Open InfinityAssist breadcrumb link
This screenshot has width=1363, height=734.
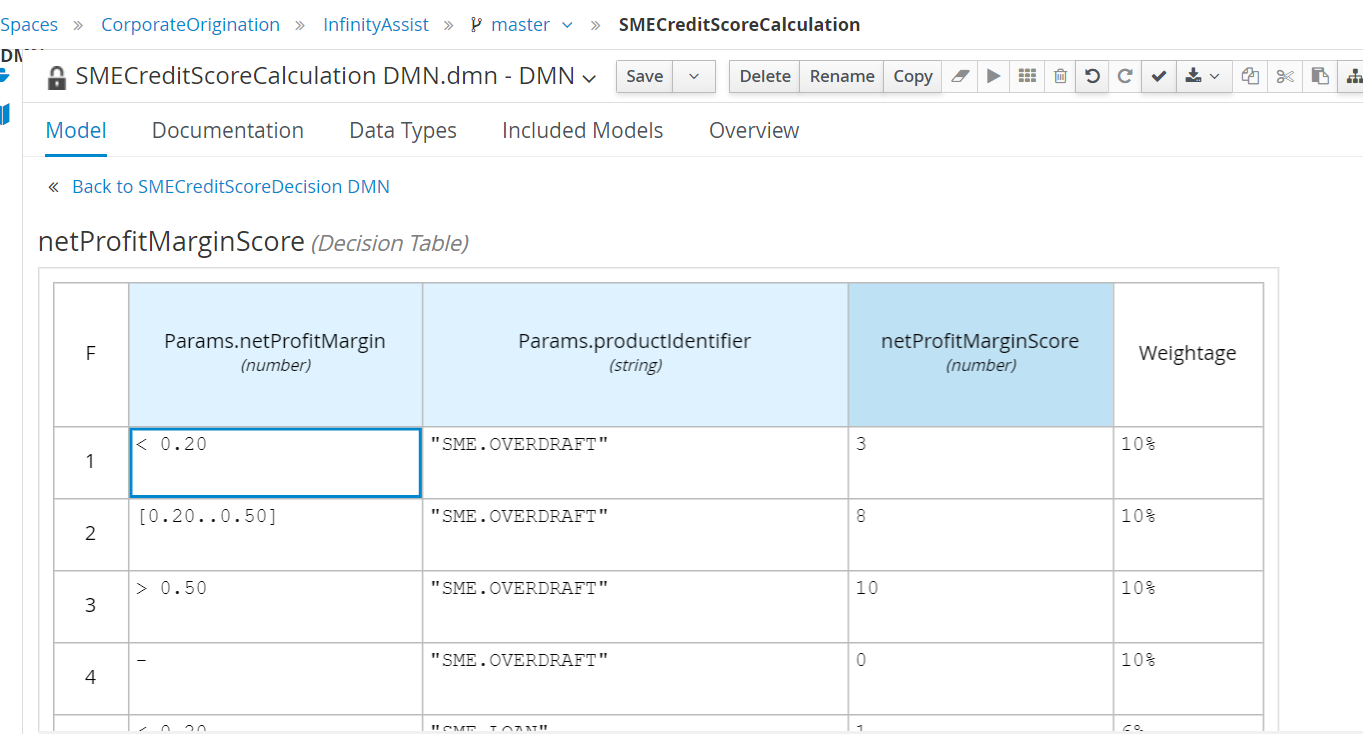pos(376,25)
